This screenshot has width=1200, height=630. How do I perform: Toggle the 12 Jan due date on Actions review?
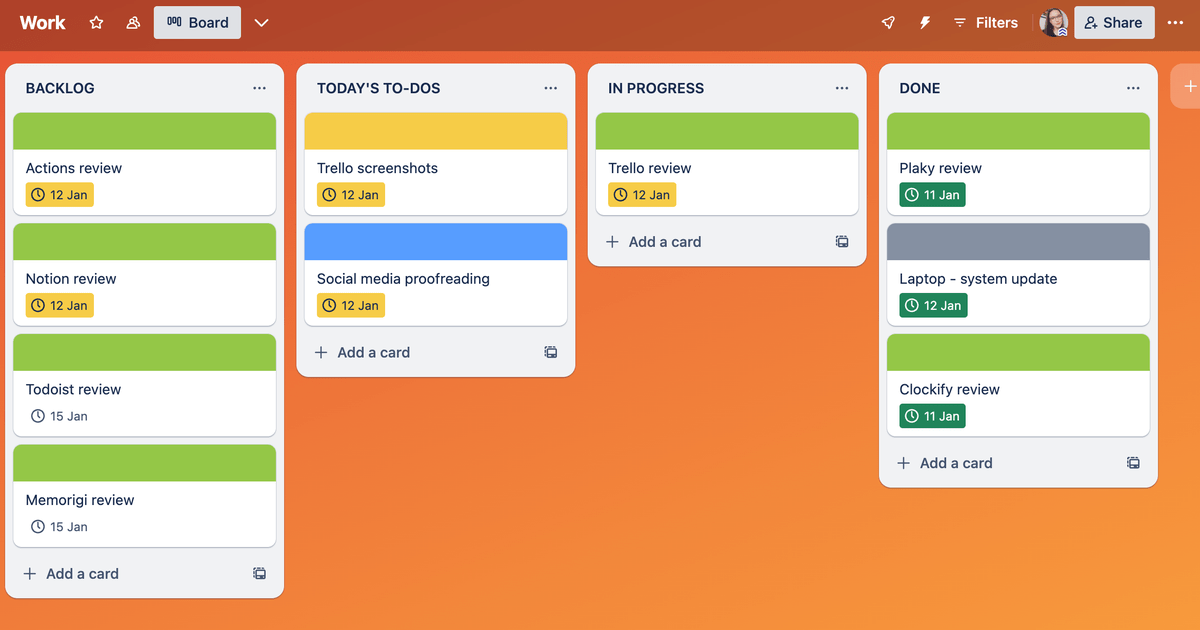pyautogui.click(x=60, y=195)
